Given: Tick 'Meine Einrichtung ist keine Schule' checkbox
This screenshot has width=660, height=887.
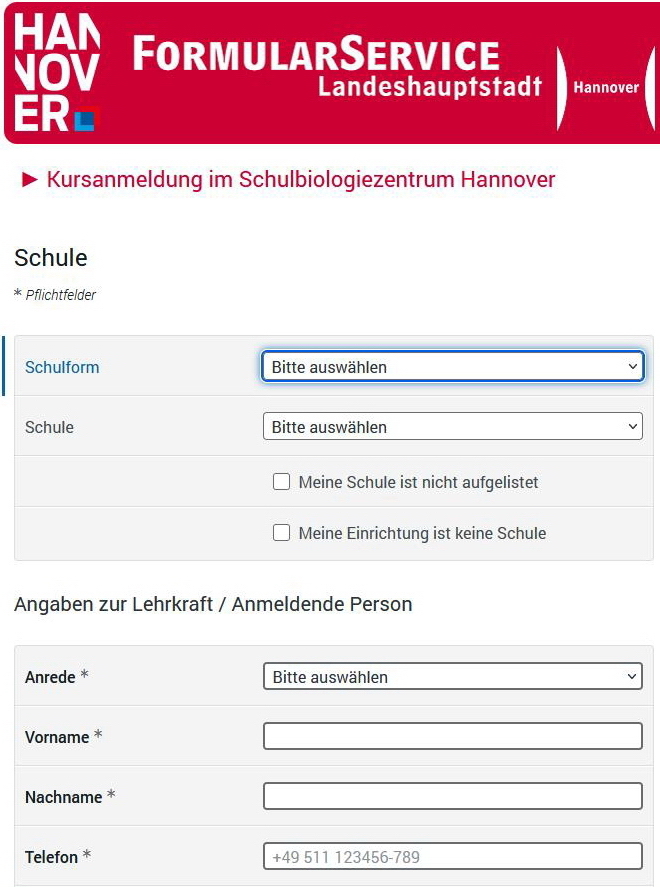Looking at the screenshot, I should point(282,533).
